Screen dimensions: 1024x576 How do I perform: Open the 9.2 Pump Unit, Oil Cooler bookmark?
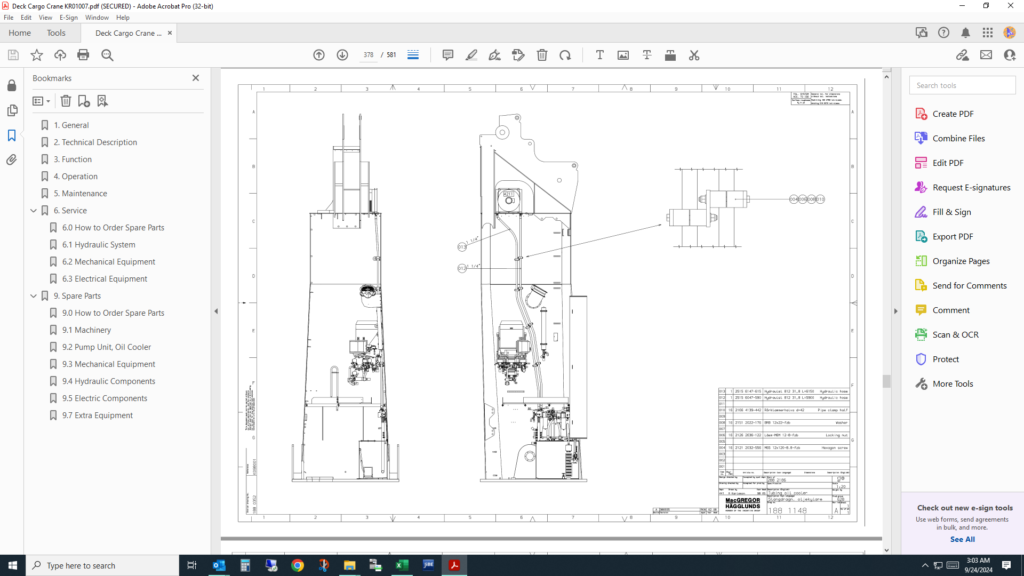pos(106,347)
